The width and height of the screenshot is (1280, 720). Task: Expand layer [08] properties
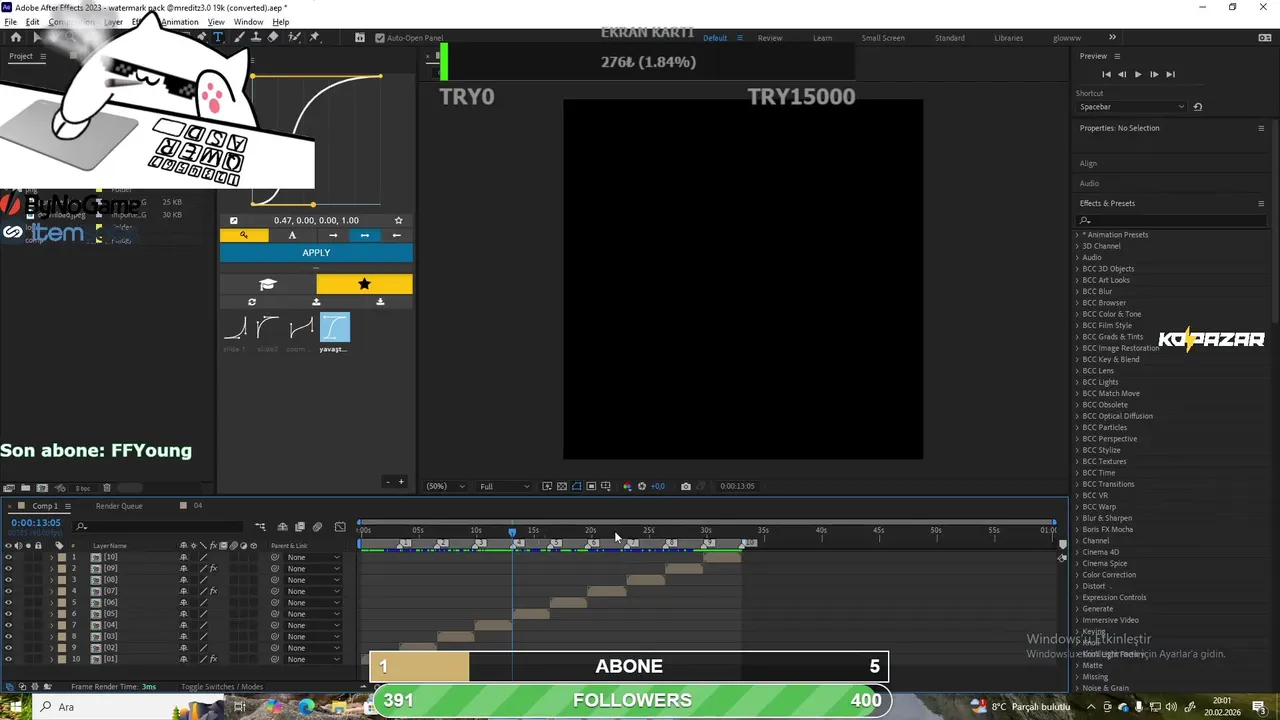click(x=51, y=580)
